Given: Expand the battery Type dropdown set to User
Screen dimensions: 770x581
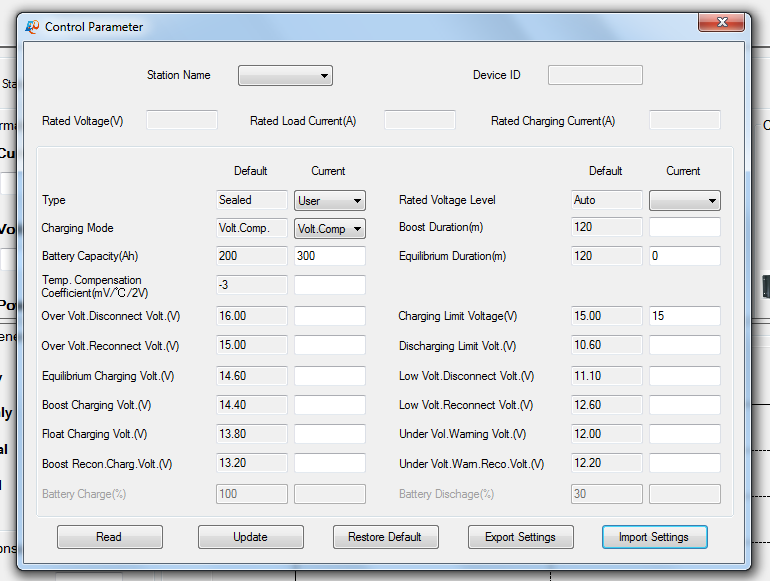Looking at the screenshot, I should tap(330, 201).
